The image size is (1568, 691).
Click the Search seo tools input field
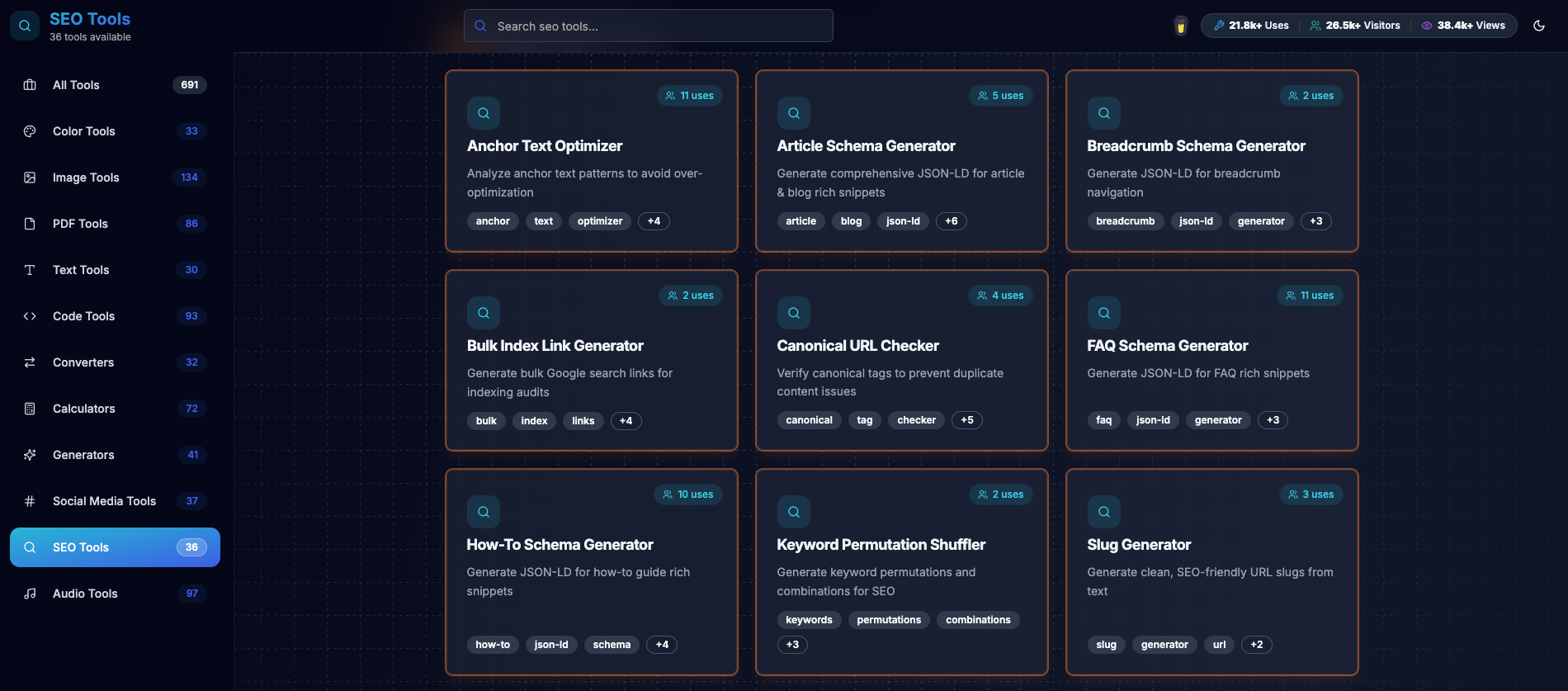(648, 26)
